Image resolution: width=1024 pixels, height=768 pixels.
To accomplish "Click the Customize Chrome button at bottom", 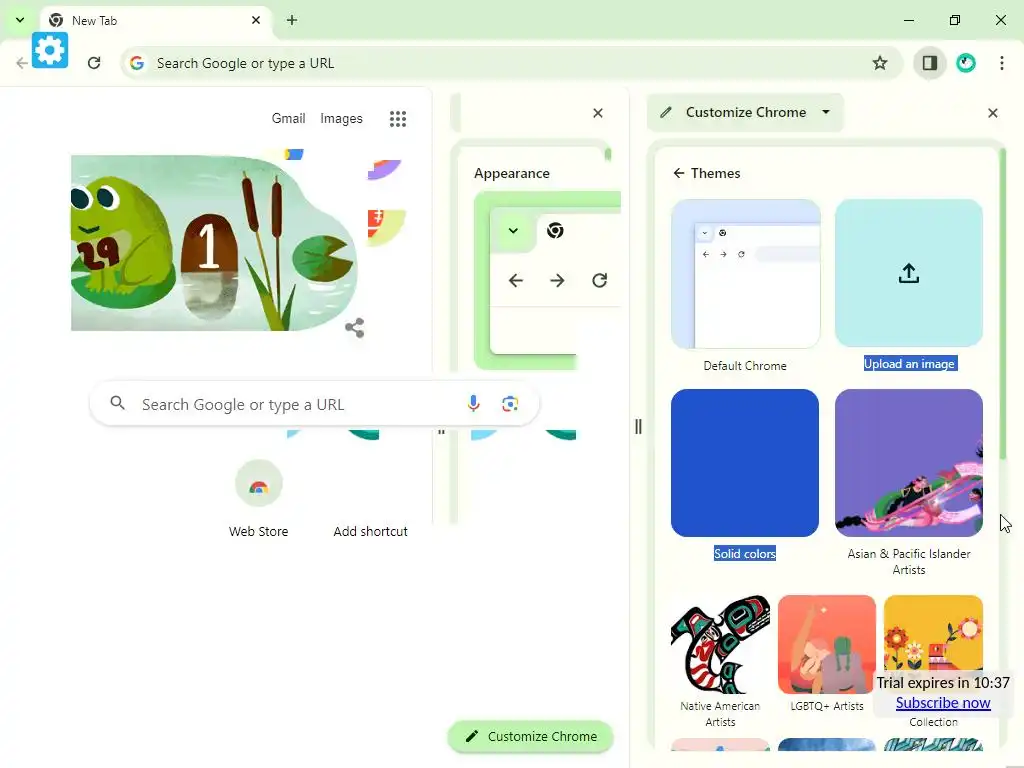I will pos(530,736).
